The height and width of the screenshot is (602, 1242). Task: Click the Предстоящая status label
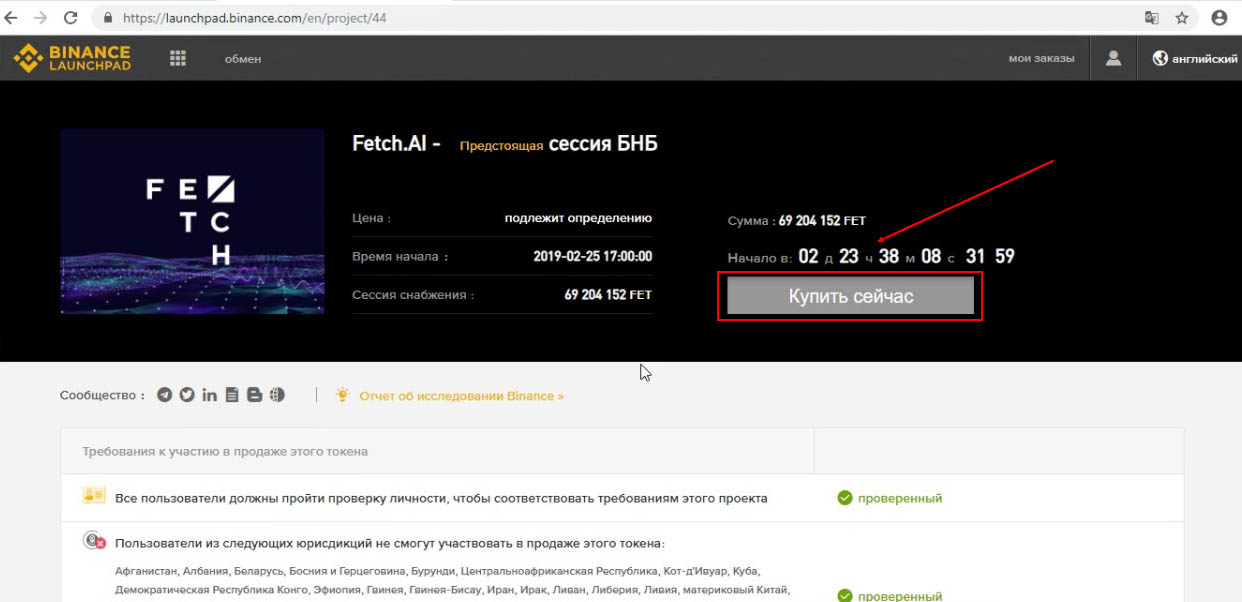[501, 145]
